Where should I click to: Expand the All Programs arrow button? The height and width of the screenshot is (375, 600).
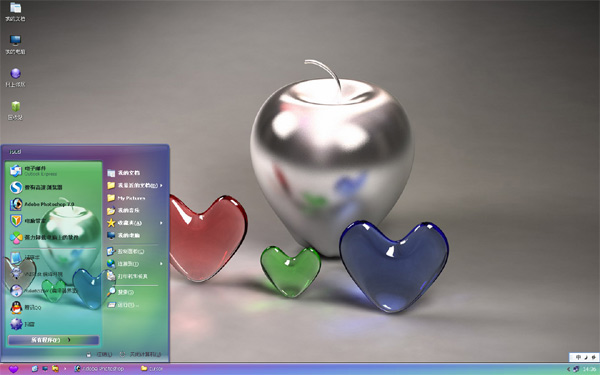point(54,340)
